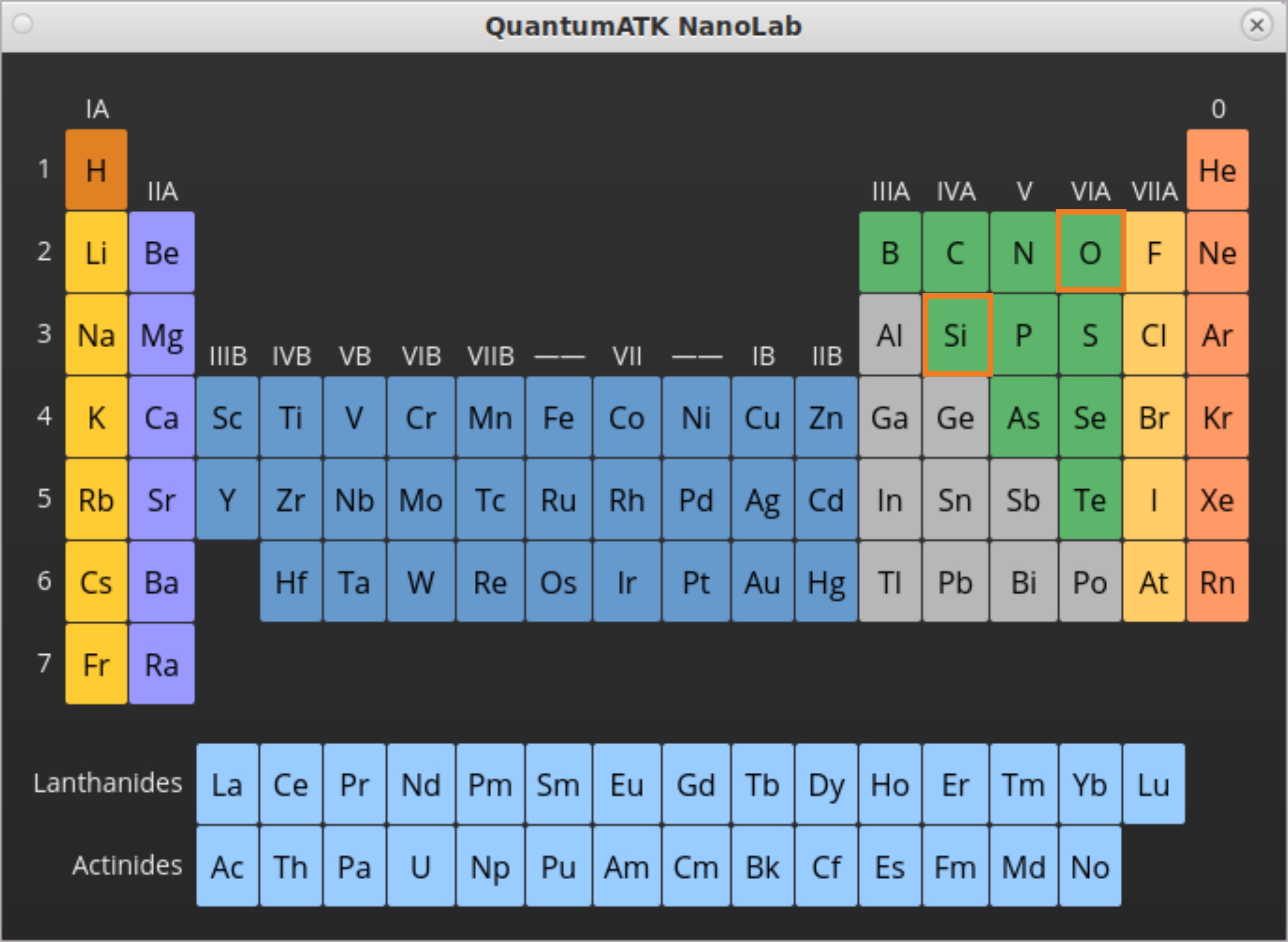
Task: Toggle the highlighted Silicon (Si) tile
Action: click(958, 335)
